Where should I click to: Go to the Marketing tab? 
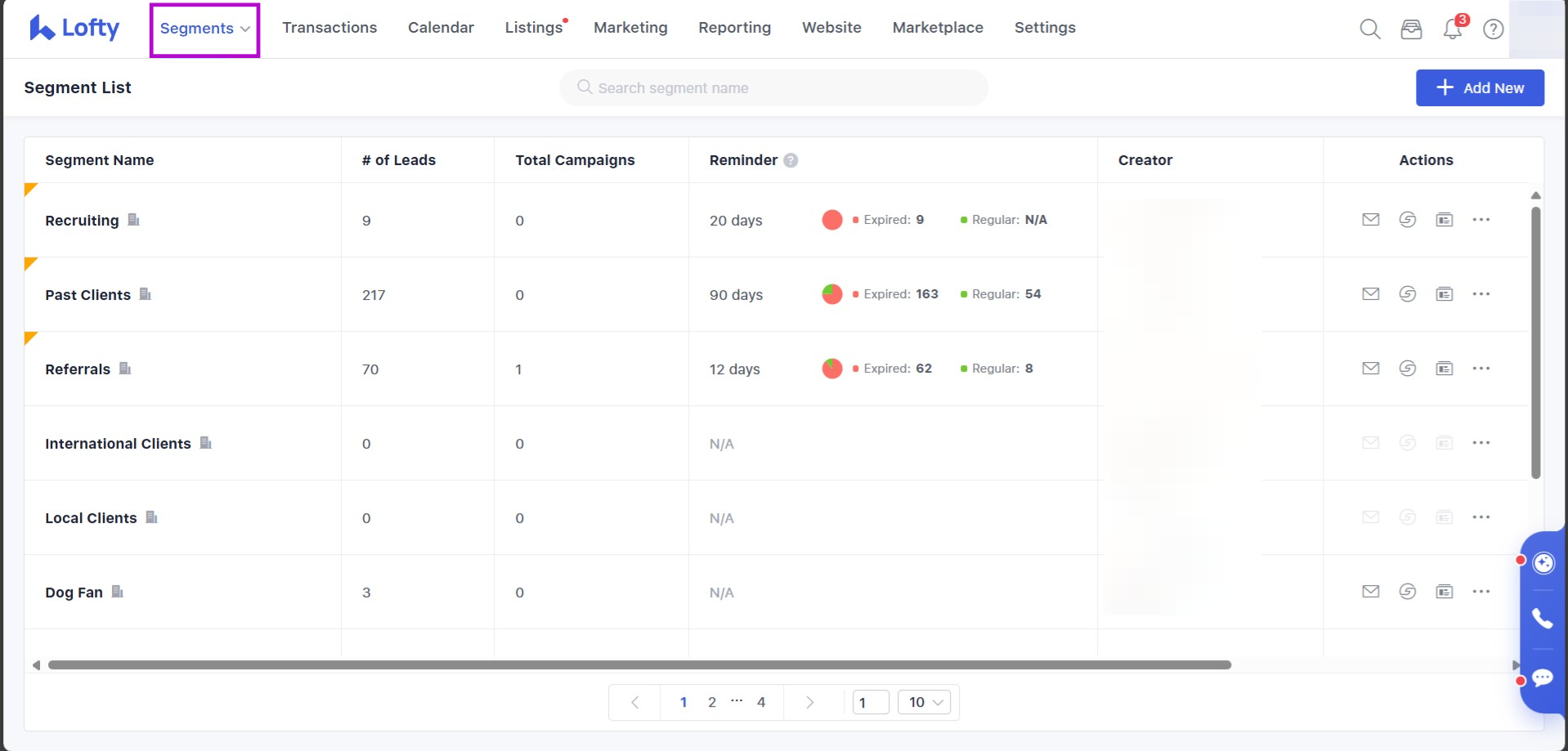pos(630,28)
